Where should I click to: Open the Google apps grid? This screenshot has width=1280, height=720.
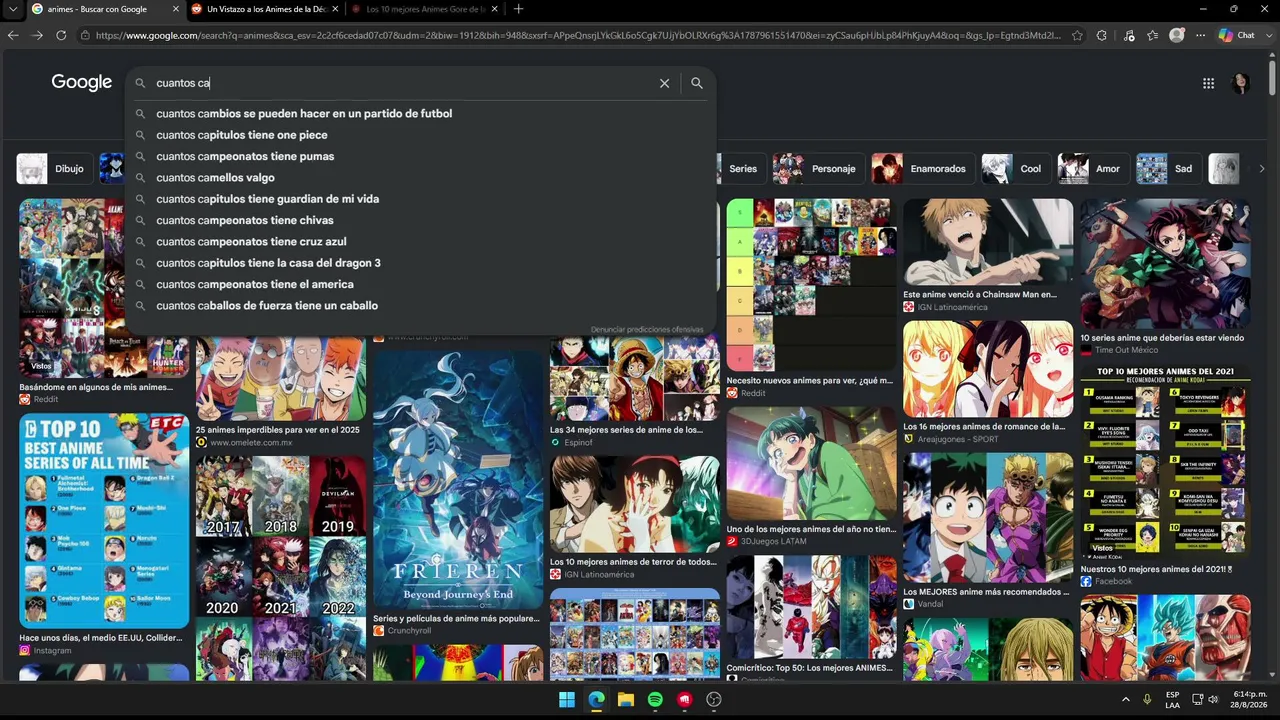pyautogui.click(x=1208, y=83)
